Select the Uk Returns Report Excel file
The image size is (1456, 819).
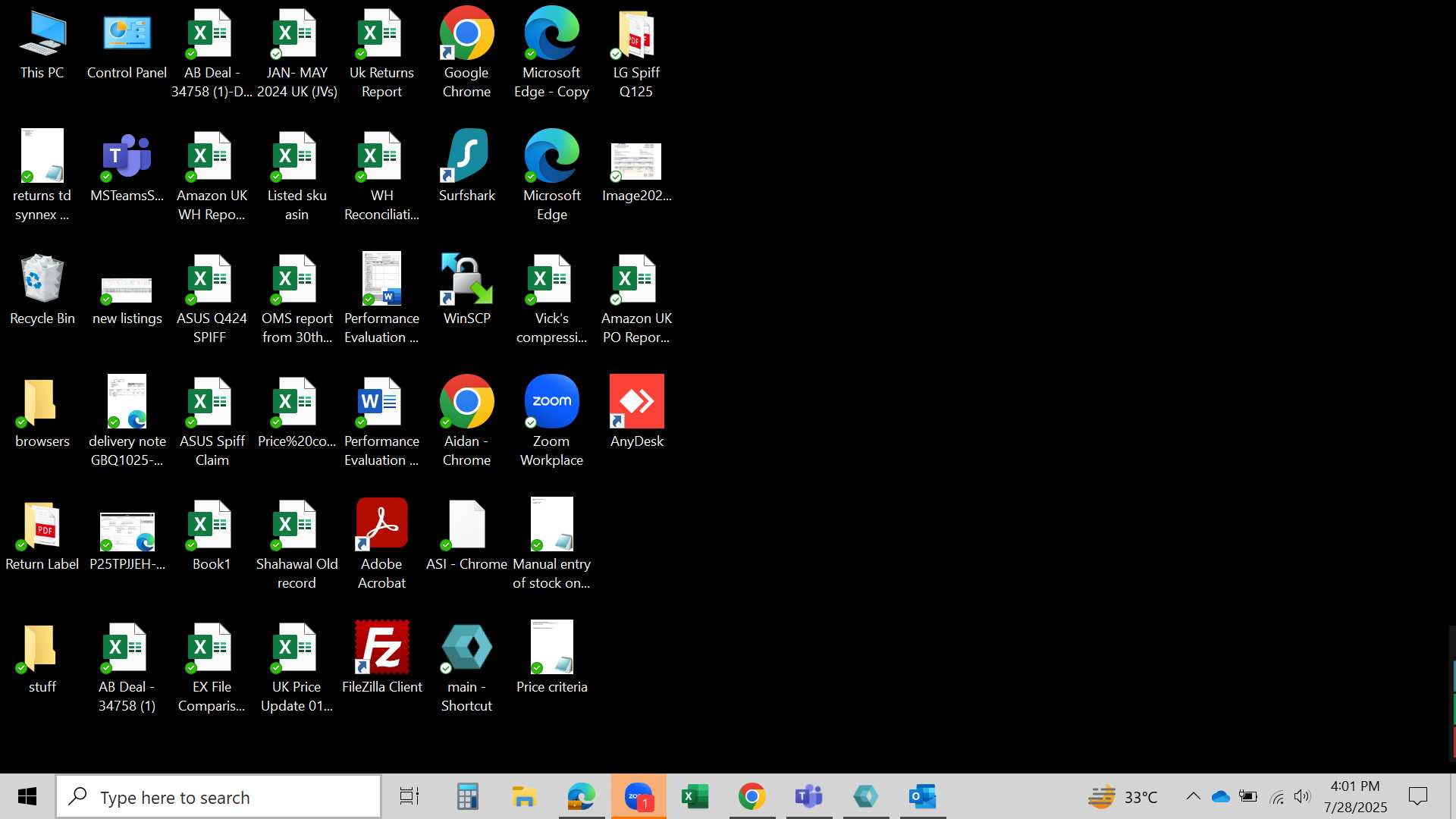pos(381,53)
